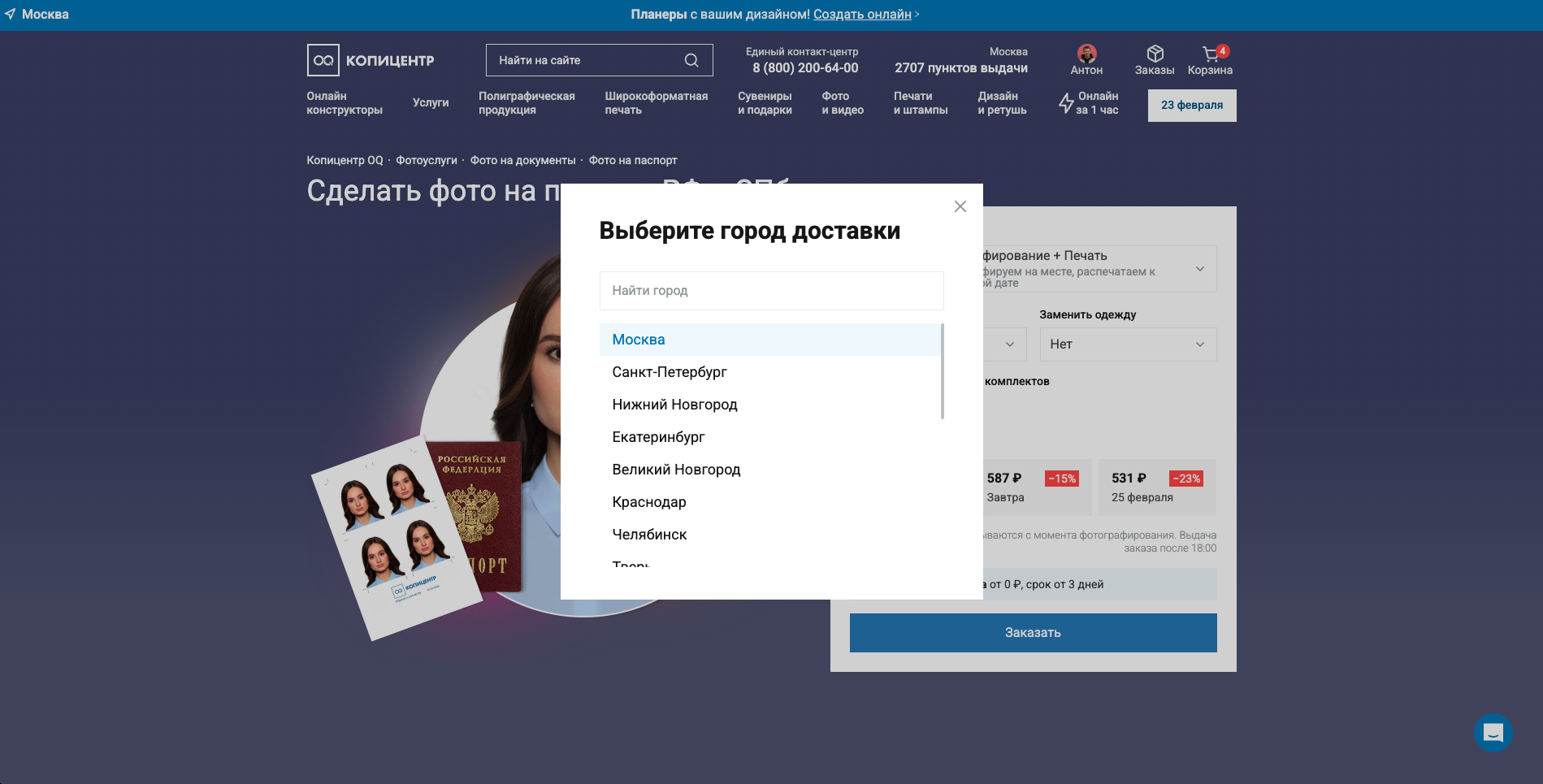
Task: Close the city selection dialog
Action: (960, 206)
